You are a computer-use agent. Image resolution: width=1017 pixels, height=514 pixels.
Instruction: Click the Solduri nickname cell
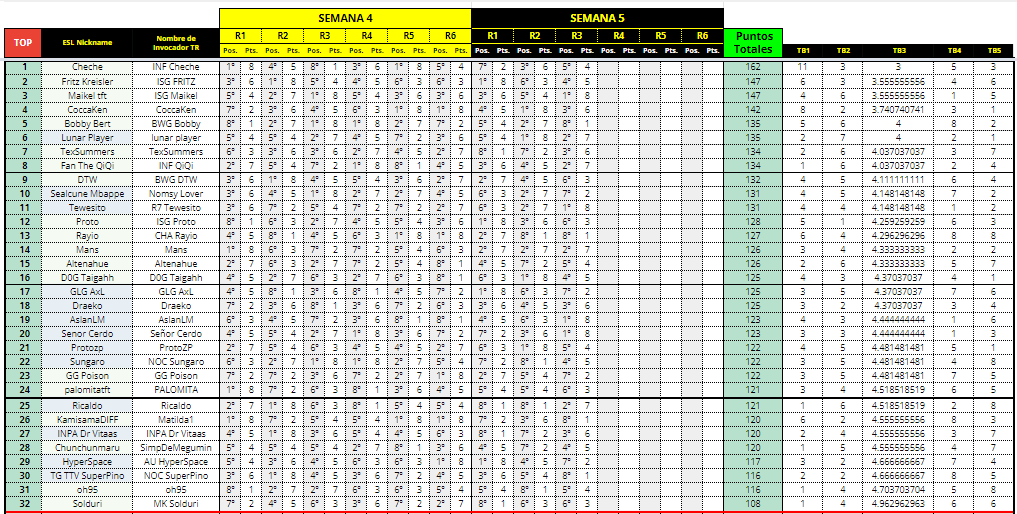(87, 504)
